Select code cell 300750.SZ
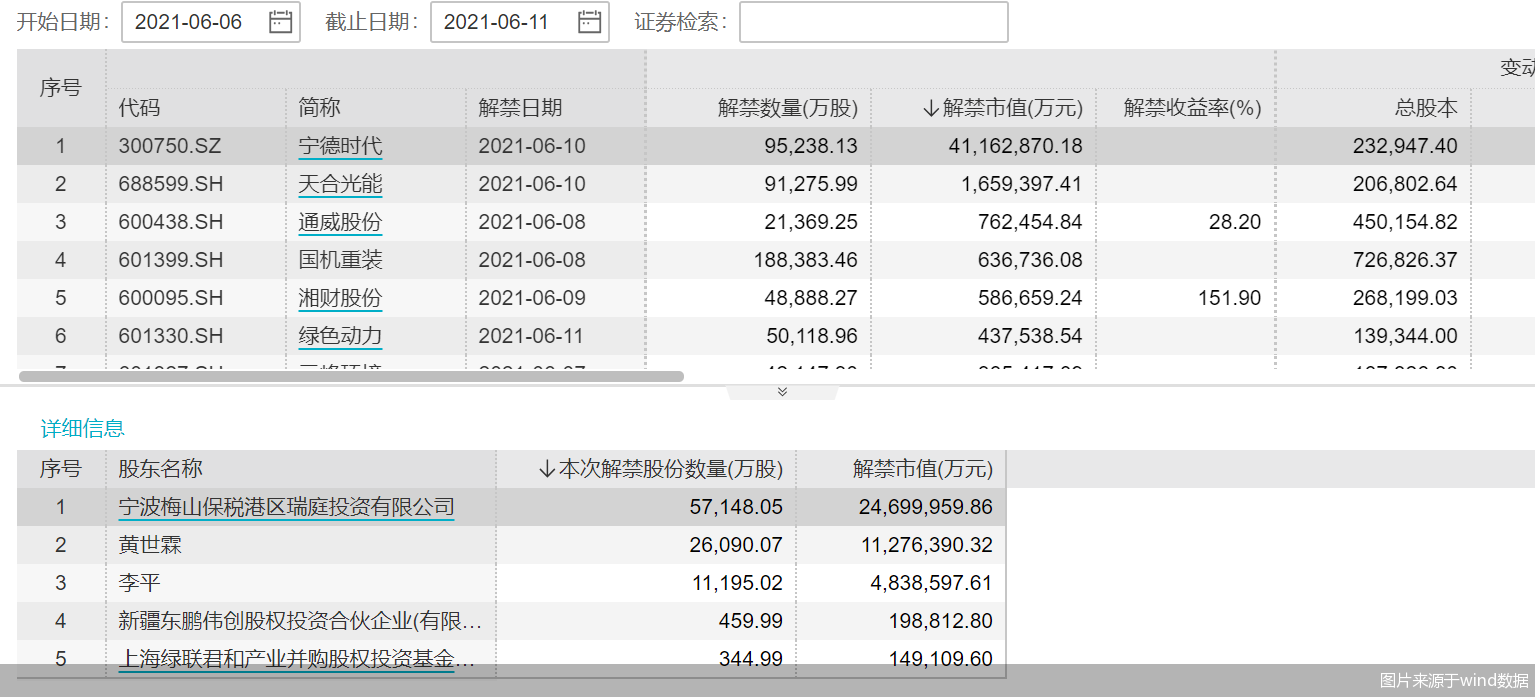 [x=170, y=146]
